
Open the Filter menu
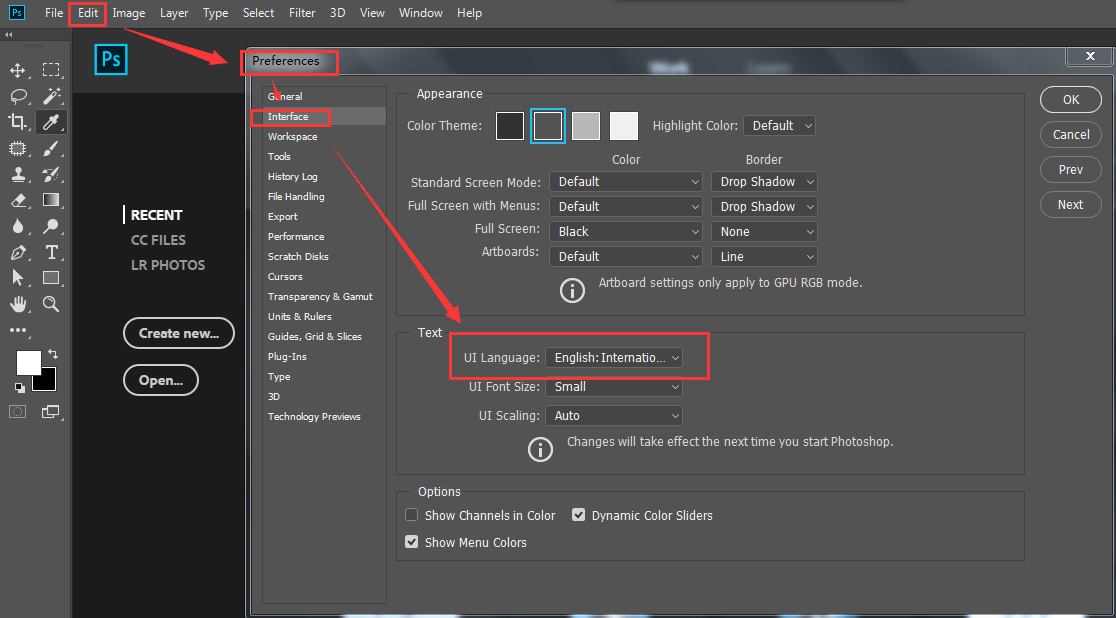(x=302, y=13)
